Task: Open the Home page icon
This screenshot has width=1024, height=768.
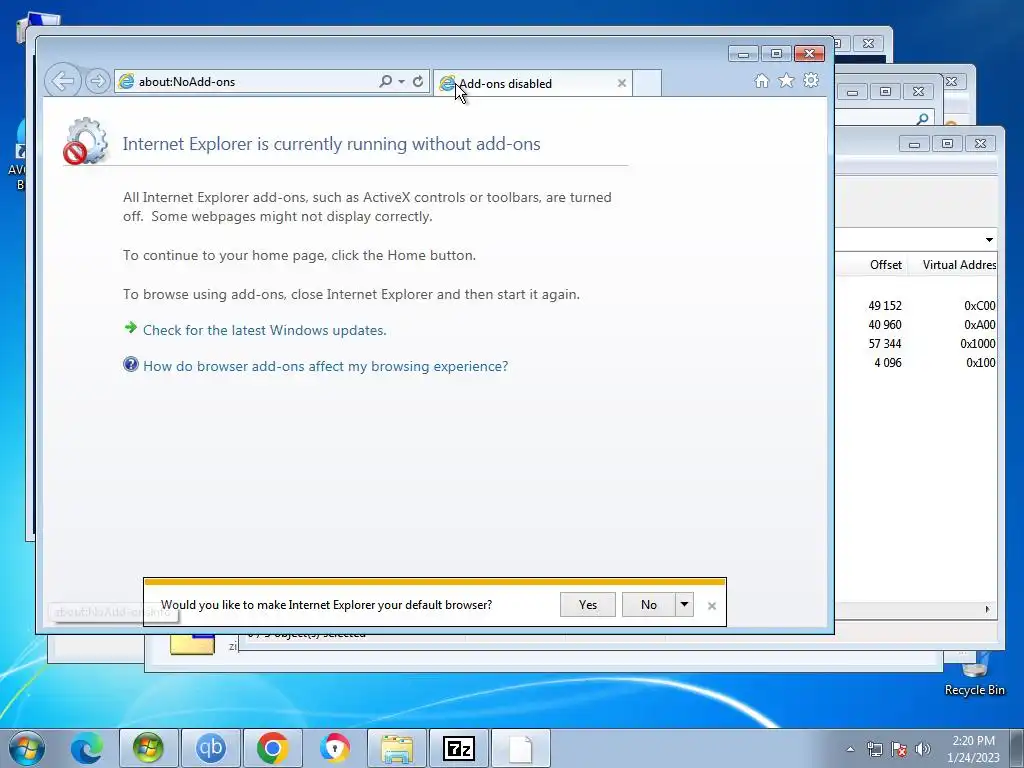Action: (x=761, y=80)
